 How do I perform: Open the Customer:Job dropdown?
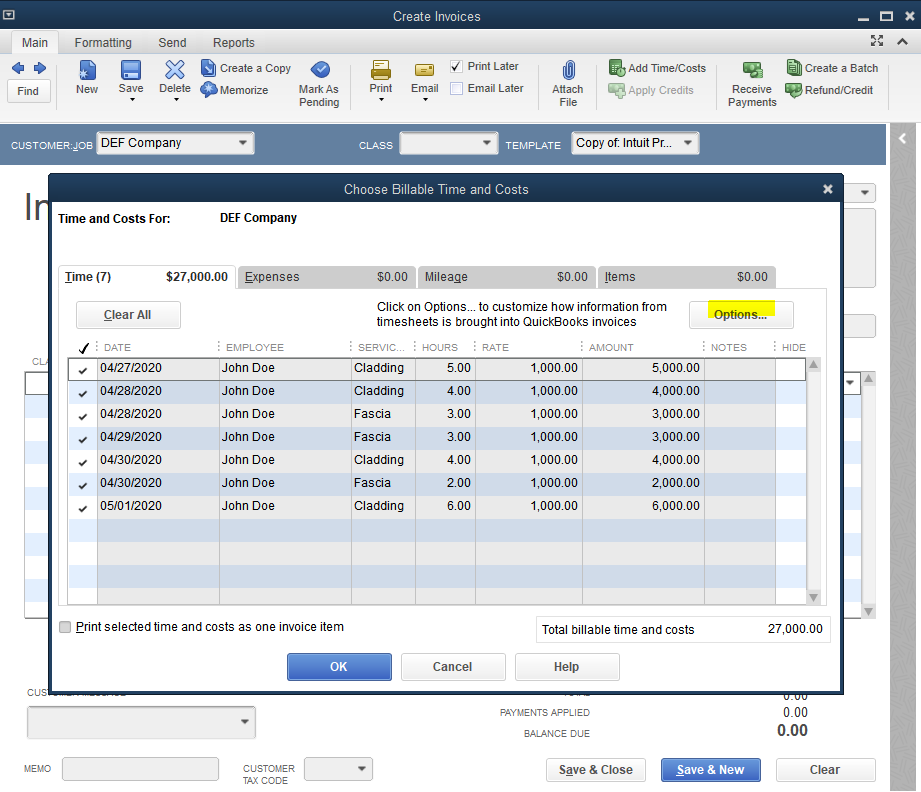pyautogui.click(x=243, y=143)
